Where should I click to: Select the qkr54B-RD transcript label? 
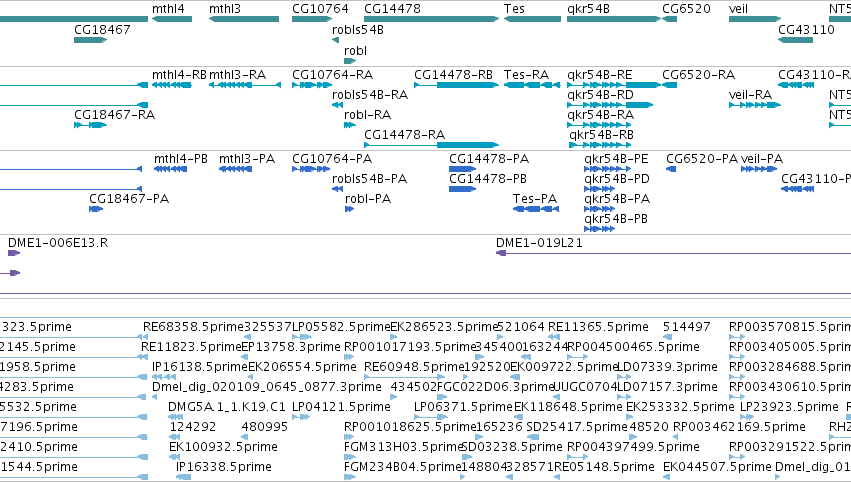click(600, 95)
